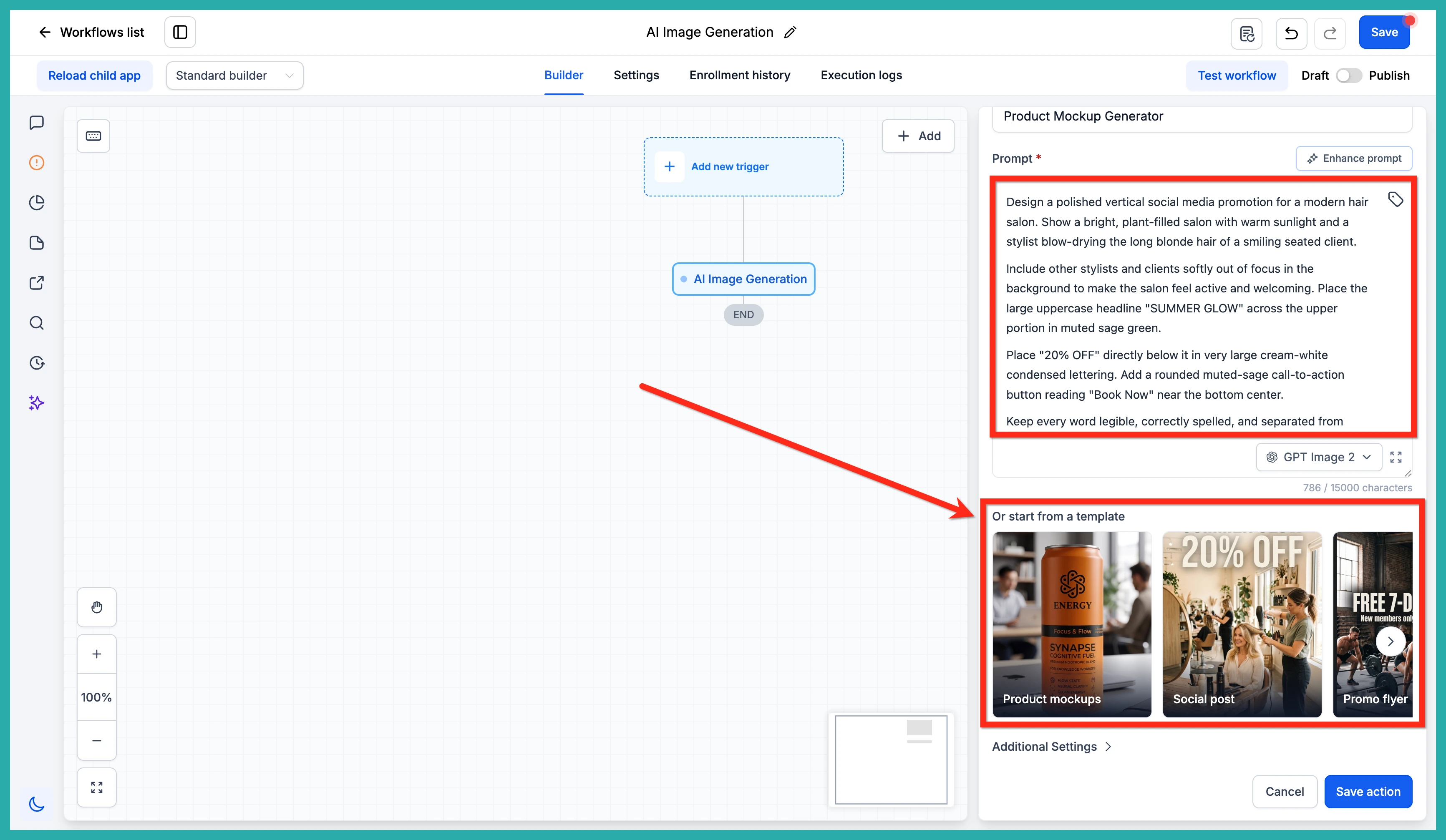The height and width of the screenshot is (840, 1446).
Task: Open the Standard builder dropdown
Action: pyautogui.click(x=235, y=76)
